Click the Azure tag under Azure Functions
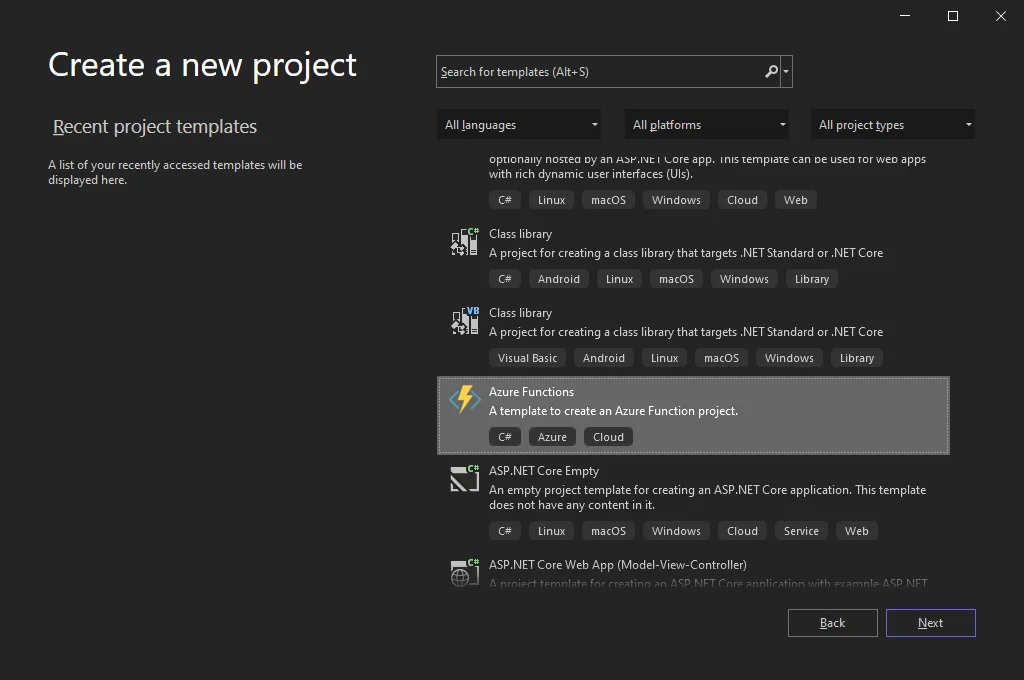 pos(552,437)
